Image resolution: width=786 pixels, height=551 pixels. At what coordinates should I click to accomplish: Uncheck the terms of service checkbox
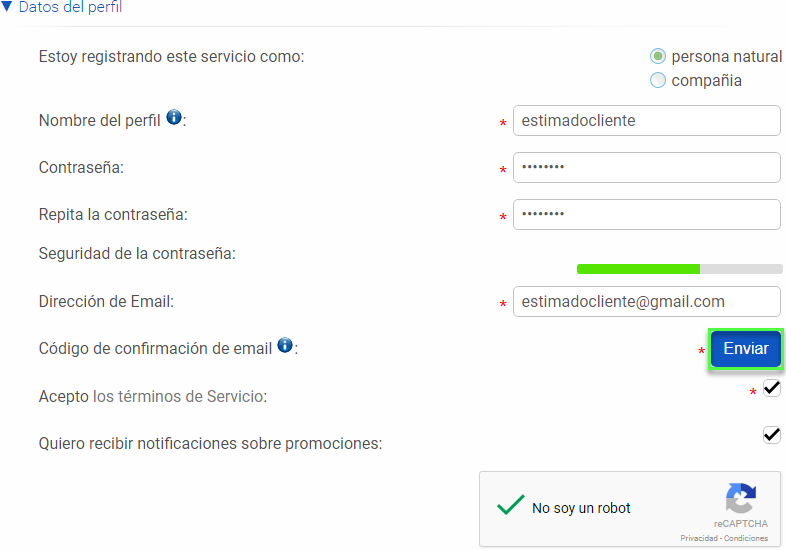click(x=771, y=388)
